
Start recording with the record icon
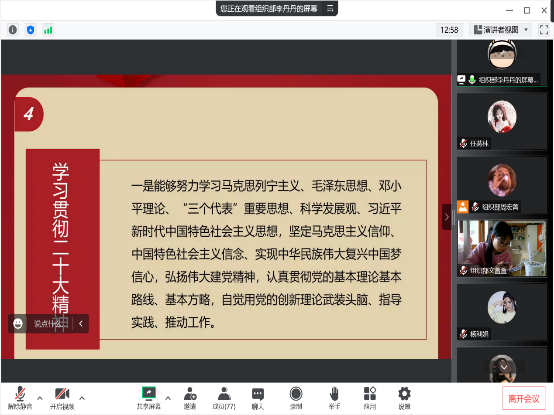(296, 398)
